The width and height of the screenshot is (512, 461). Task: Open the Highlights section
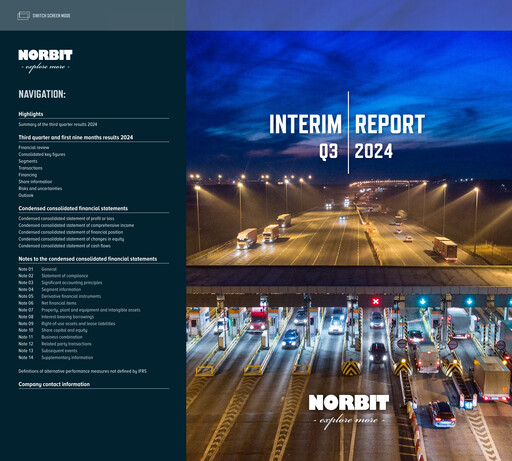[31, 114]
